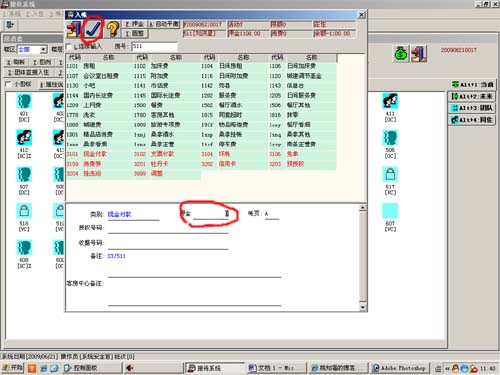The image size is (500, 375).
Task: Click the 开始 Start button
Action: tap(12, 368)
